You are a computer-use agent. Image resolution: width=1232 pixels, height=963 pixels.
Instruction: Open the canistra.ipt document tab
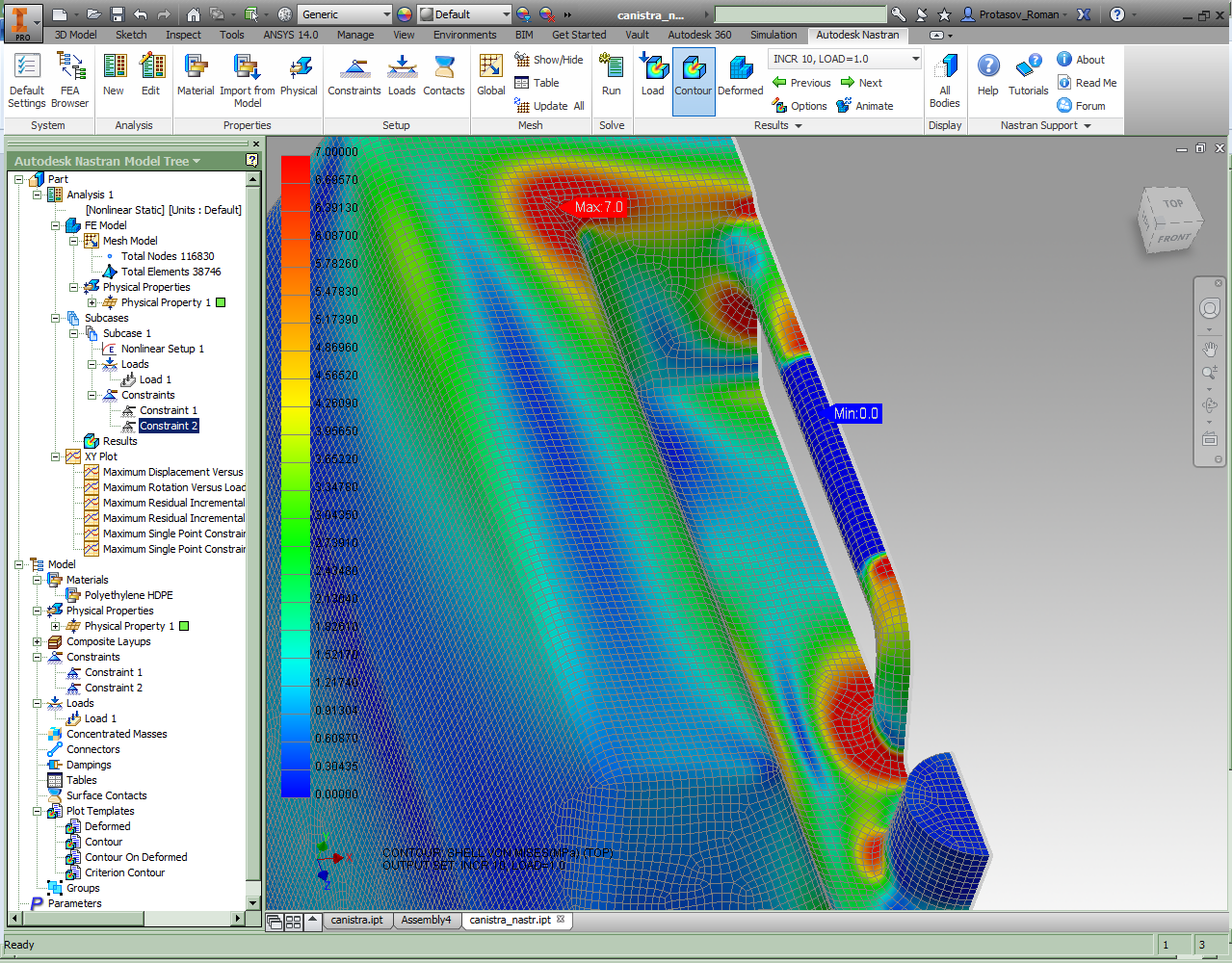point(356,920)
